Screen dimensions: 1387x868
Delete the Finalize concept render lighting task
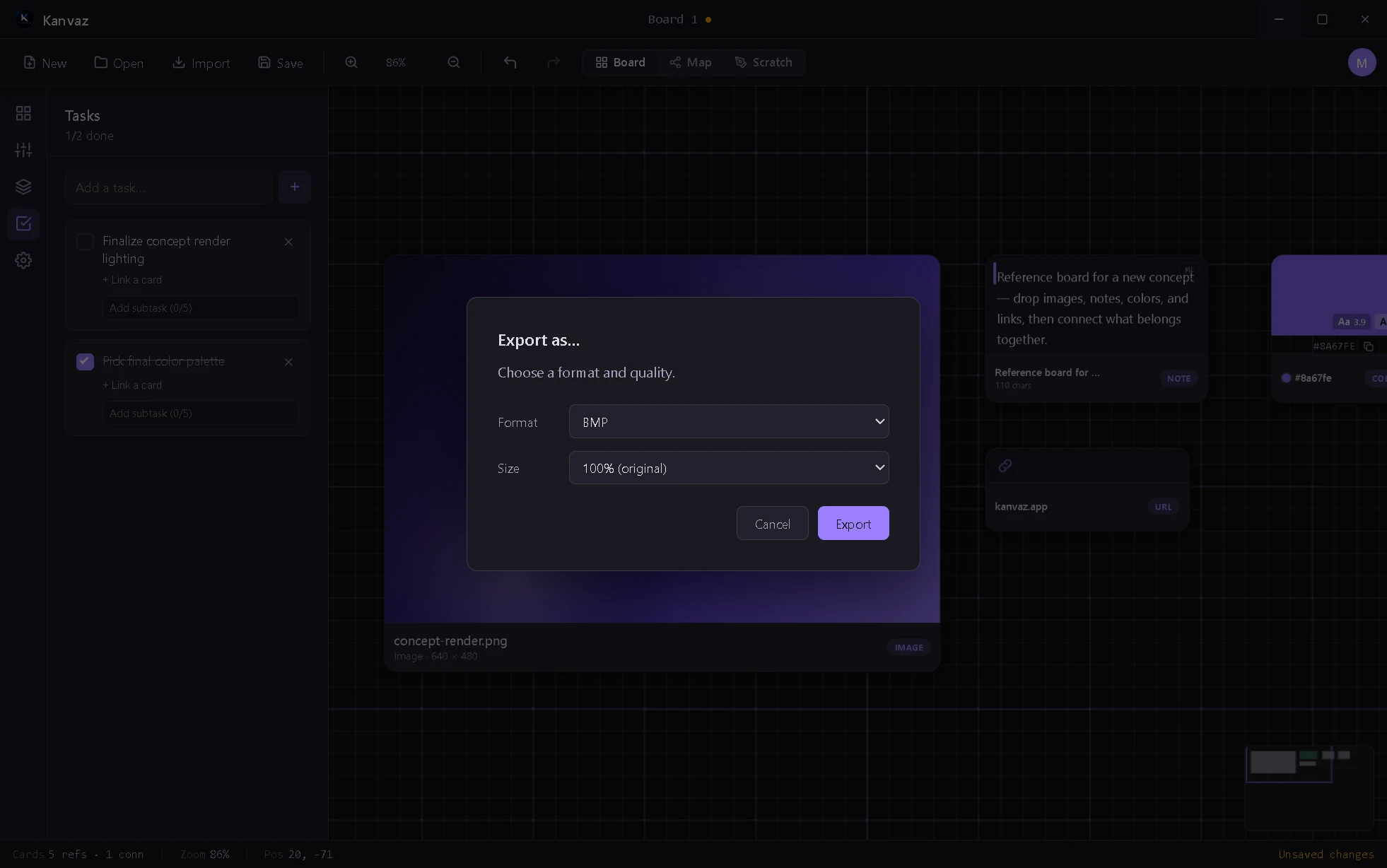[x=288, y=242]
